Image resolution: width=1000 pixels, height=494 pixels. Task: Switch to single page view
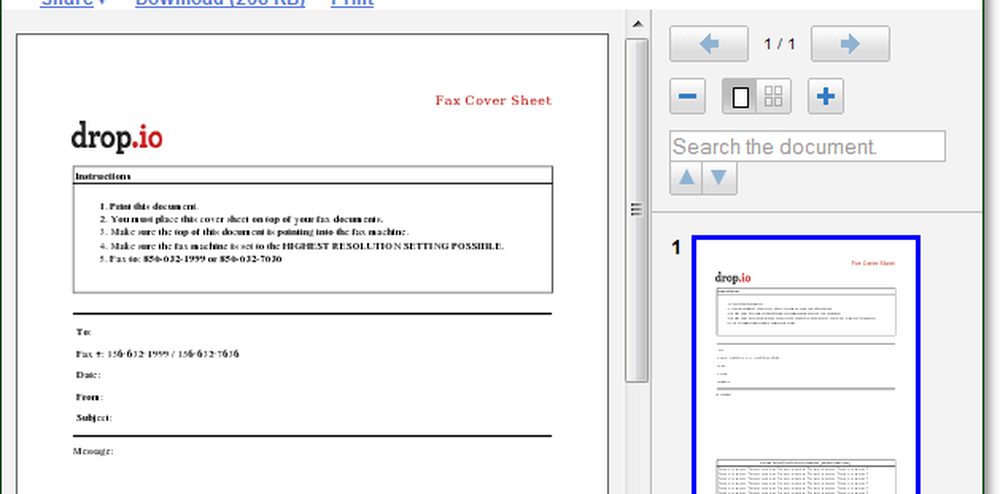pos(741,97)
